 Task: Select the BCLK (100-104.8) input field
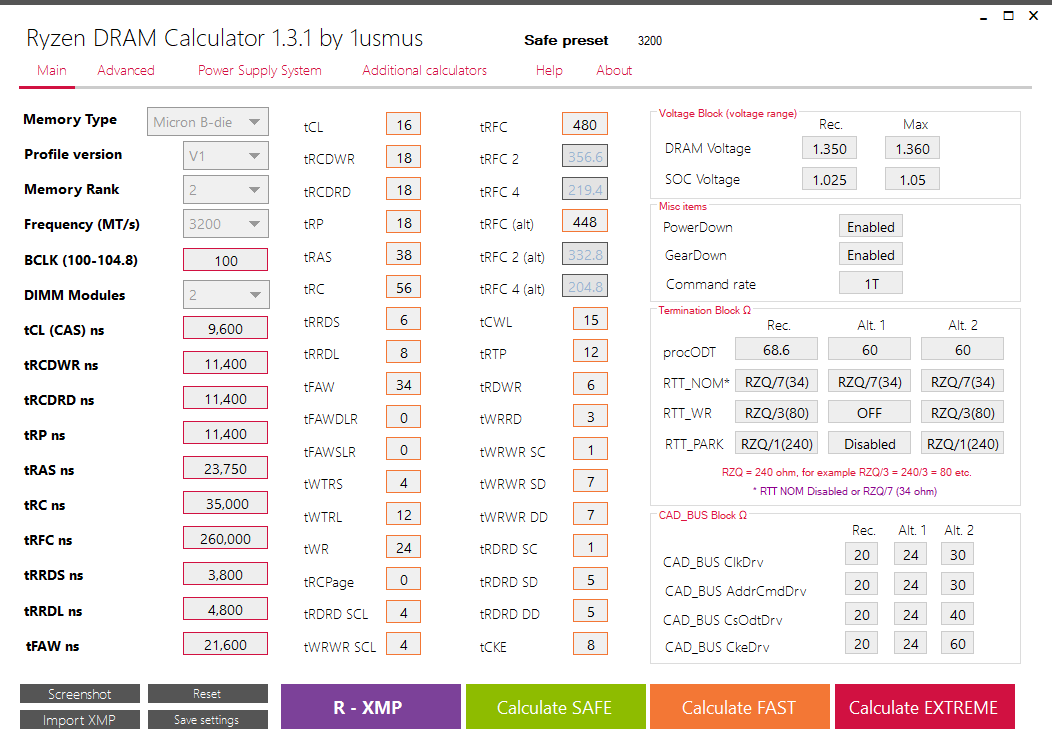point(225,260)
